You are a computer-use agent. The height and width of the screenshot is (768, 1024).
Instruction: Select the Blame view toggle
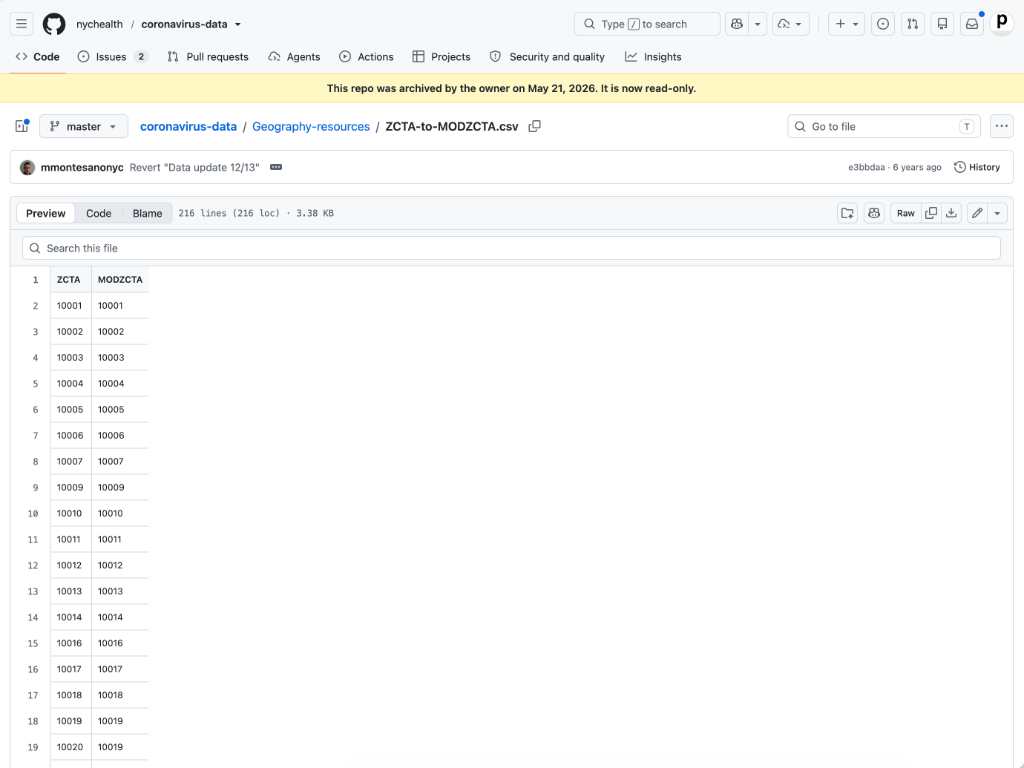click(148, 213)
